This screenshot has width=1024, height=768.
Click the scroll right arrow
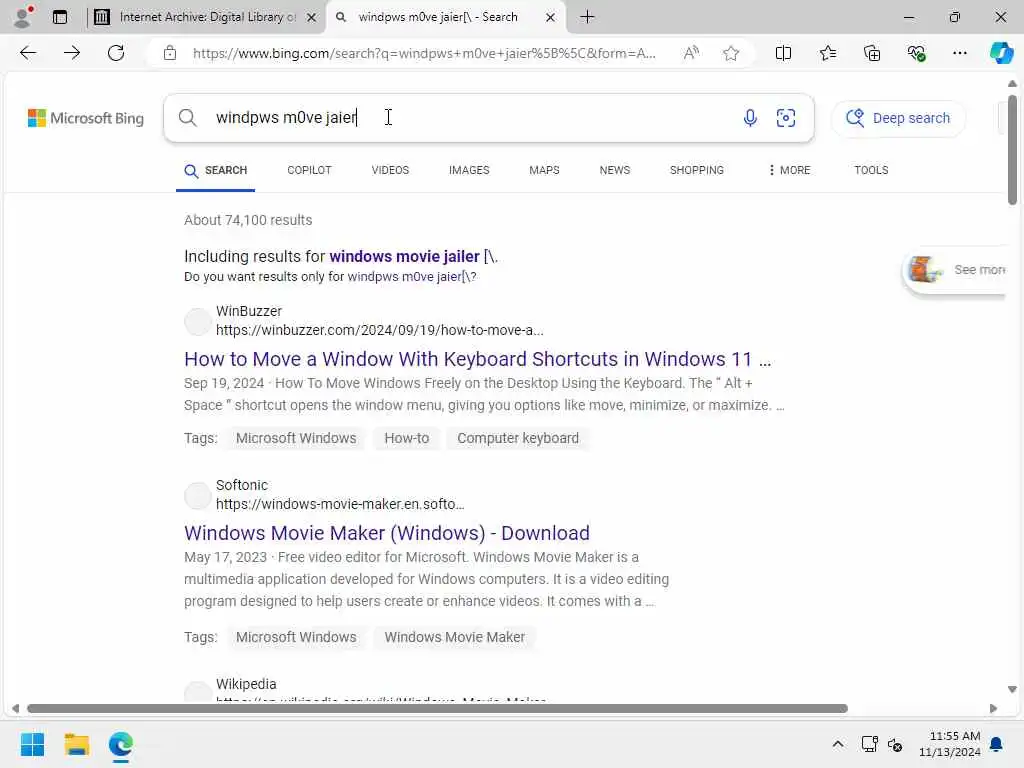point(993,709)
